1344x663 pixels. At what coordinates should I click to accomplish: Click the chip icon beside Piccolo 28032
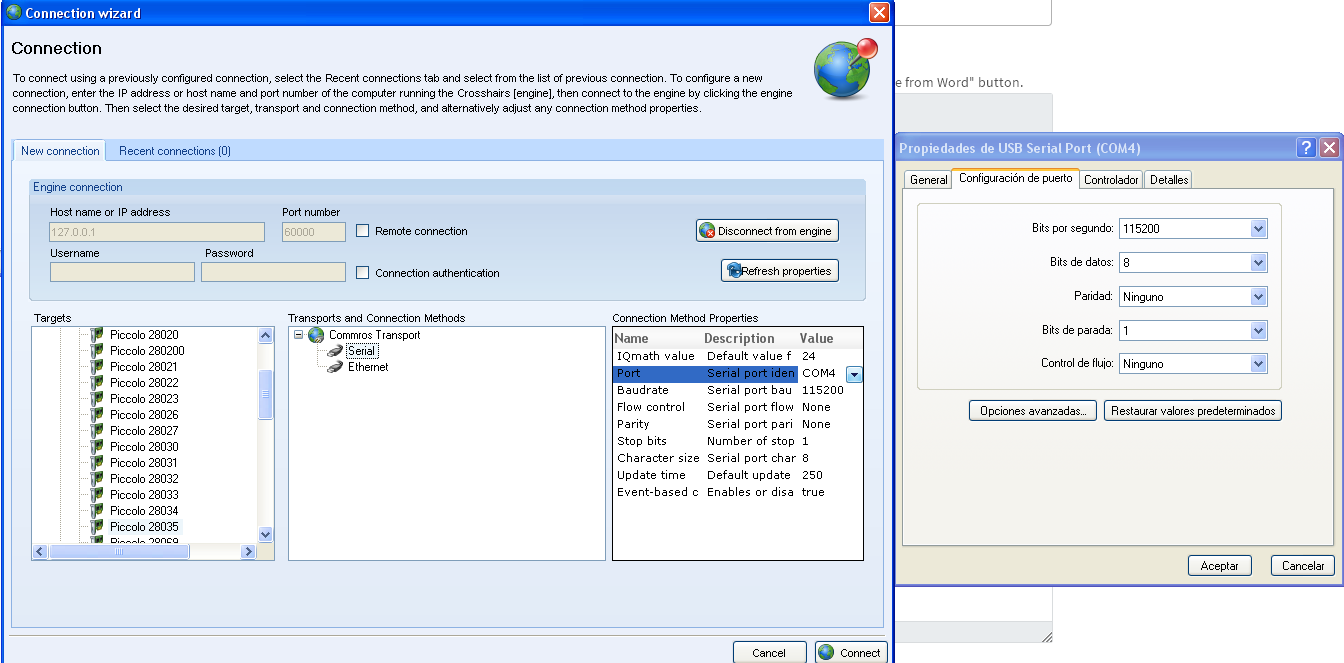pos(97,479)
